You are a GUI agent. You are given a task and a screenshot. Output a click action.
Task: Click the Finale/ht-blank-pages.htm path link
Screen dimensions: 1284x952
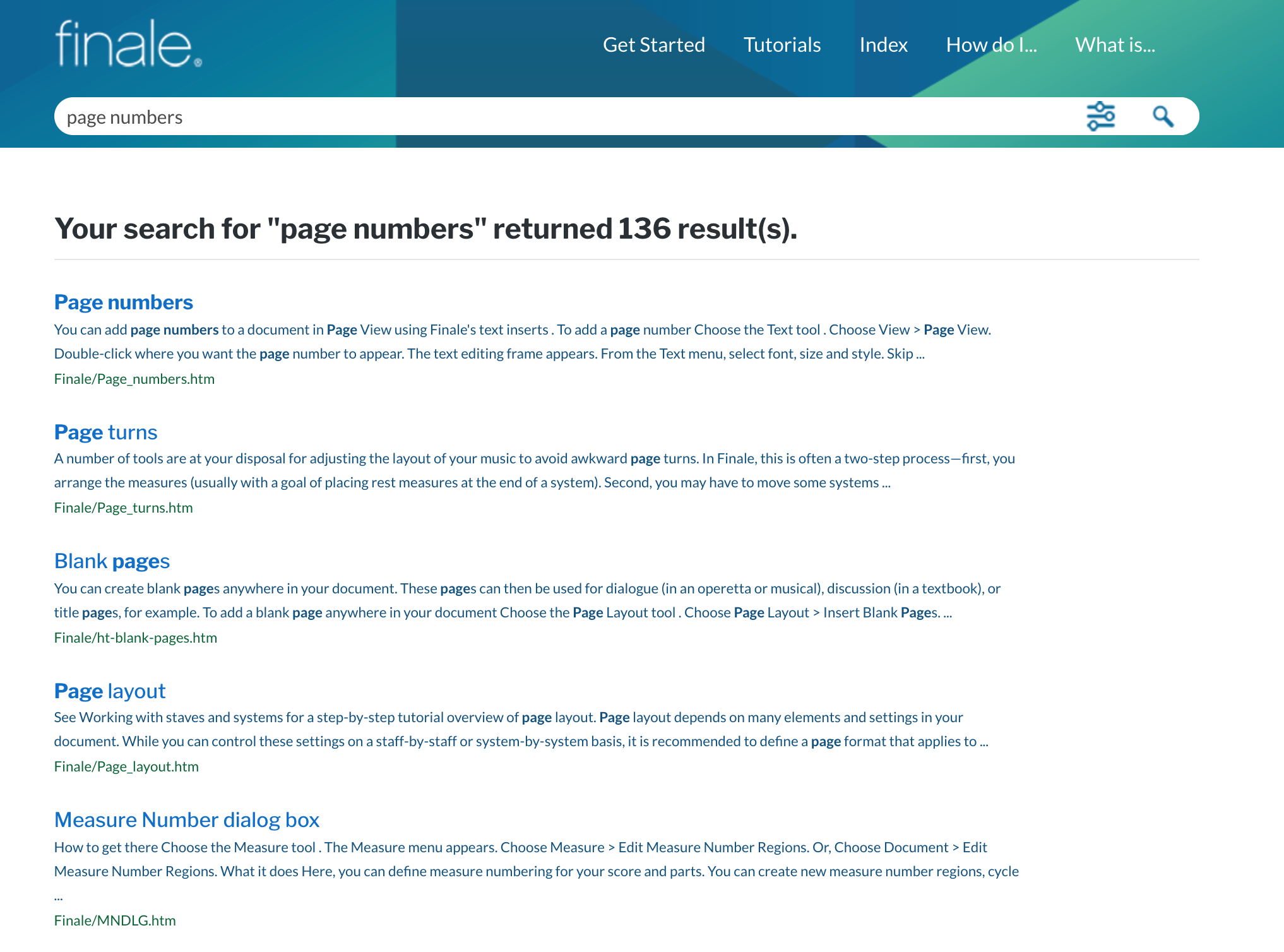(136, 638)
